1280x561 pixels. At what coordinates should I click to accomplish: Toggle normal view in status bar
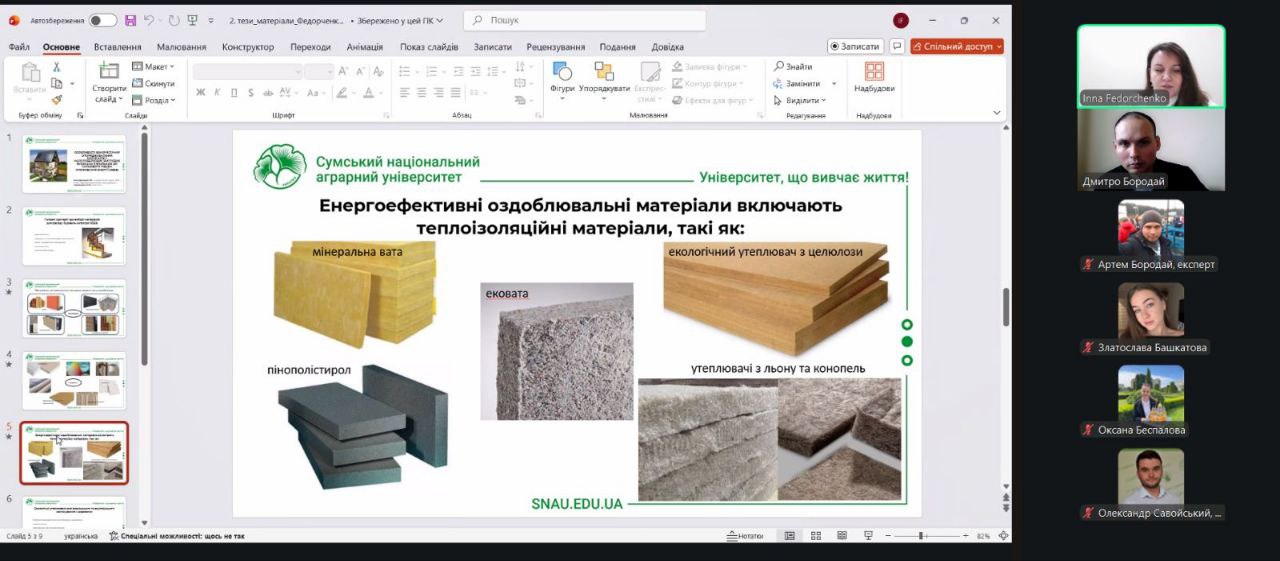click(x=789, y=536)
